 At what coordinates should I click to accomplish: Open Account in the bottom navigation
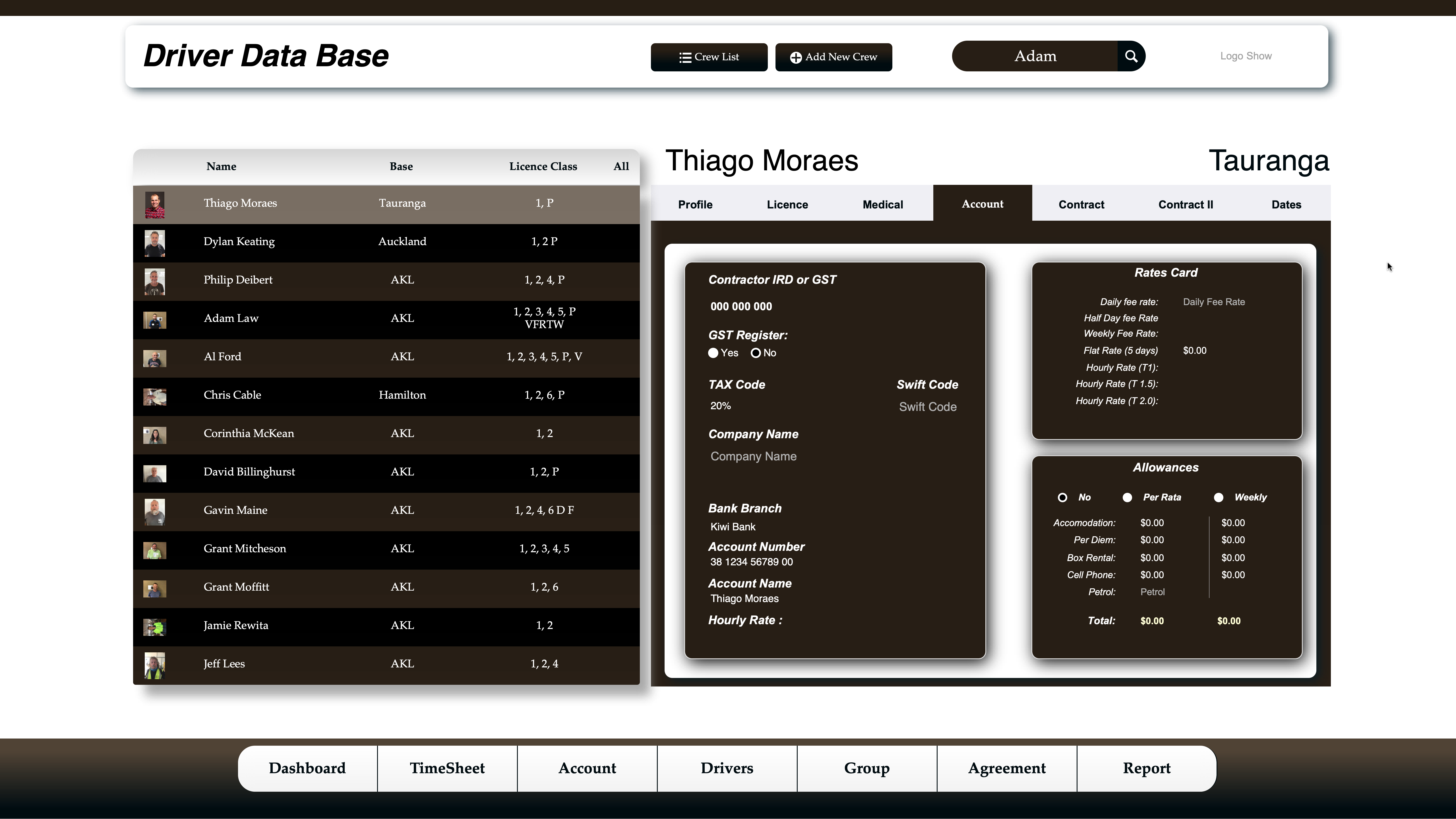click(587, 768)
